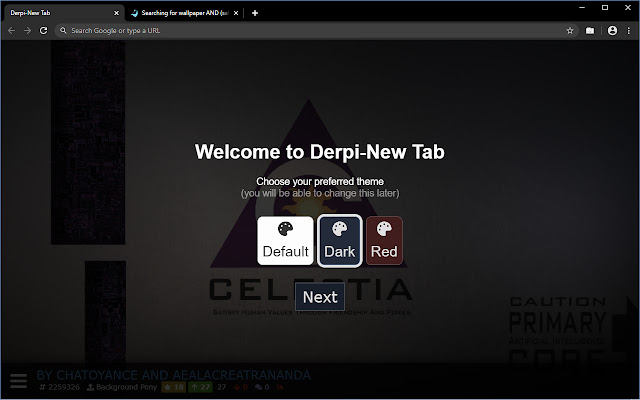Open a new browser tab
Image resolution: width=640 pixels, height=400 pixels.
tap(255, 13)
